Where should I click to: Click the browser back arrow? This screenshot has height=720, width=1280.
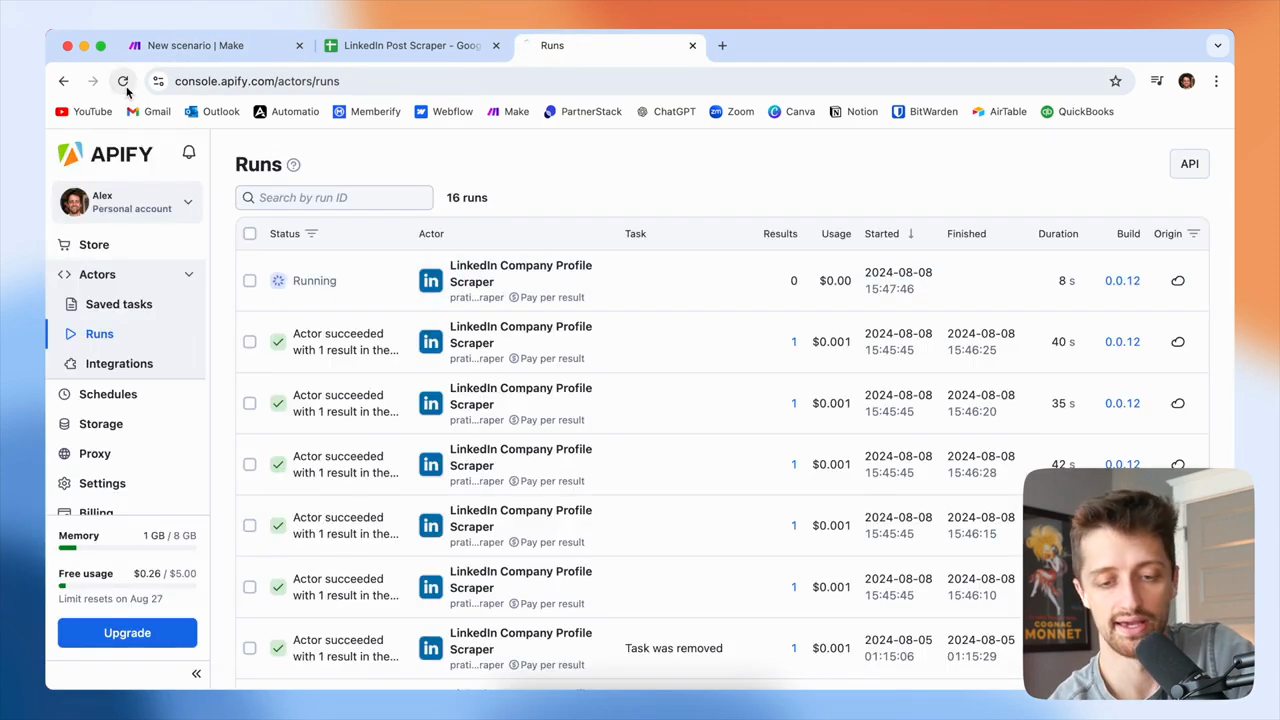tap(64, 81)
